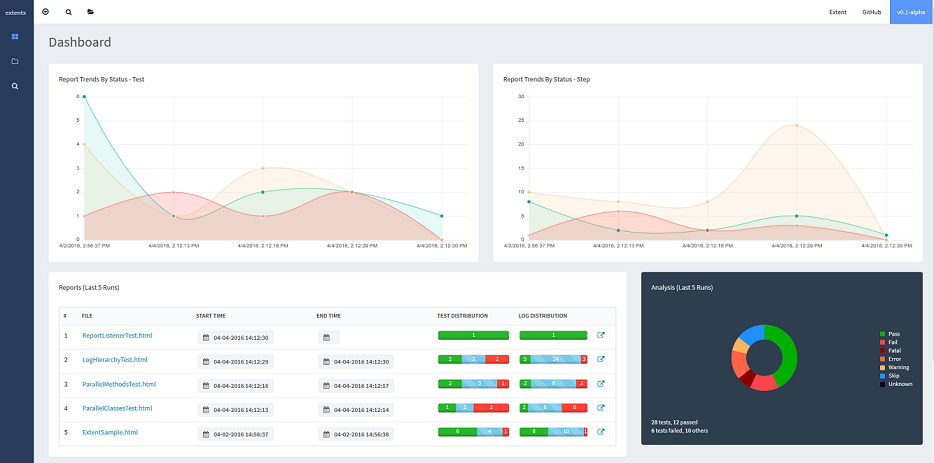
Task: Click calendar icon beside LogHierarchyTest start time
Action: click(x=206, y=361)
